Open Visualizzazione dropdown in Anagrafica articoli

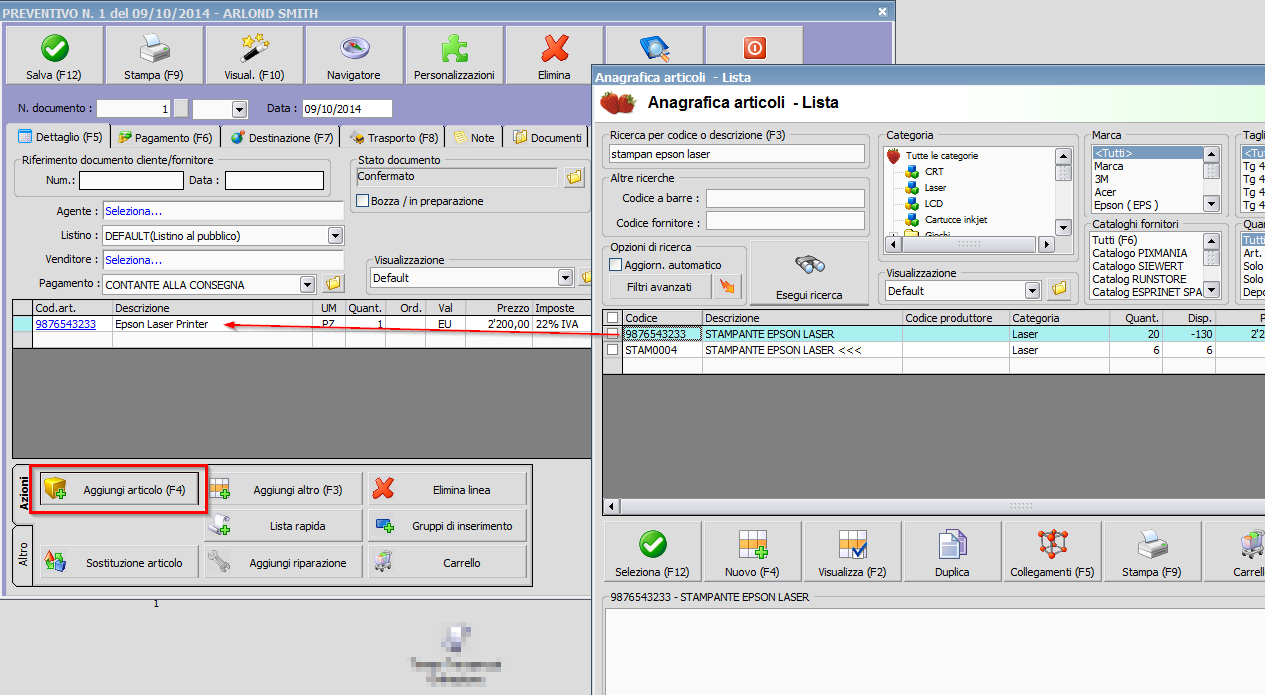click(x=1033, y=290)
